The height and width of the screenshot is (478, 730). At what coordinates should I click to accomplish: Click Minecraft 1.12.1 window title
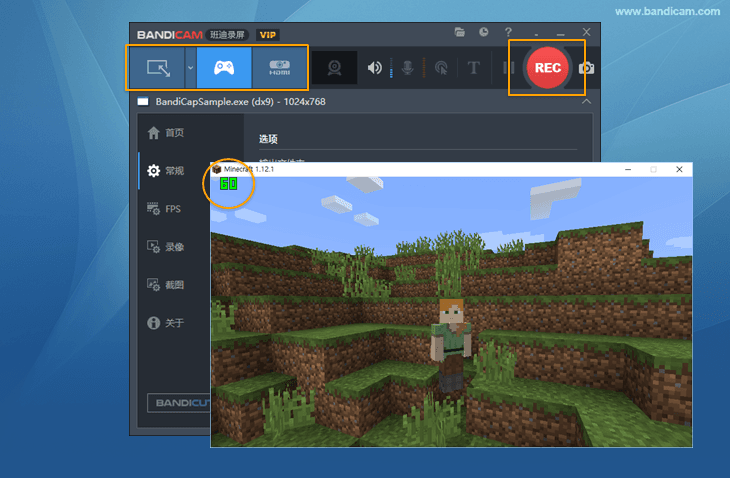point(249,169)
